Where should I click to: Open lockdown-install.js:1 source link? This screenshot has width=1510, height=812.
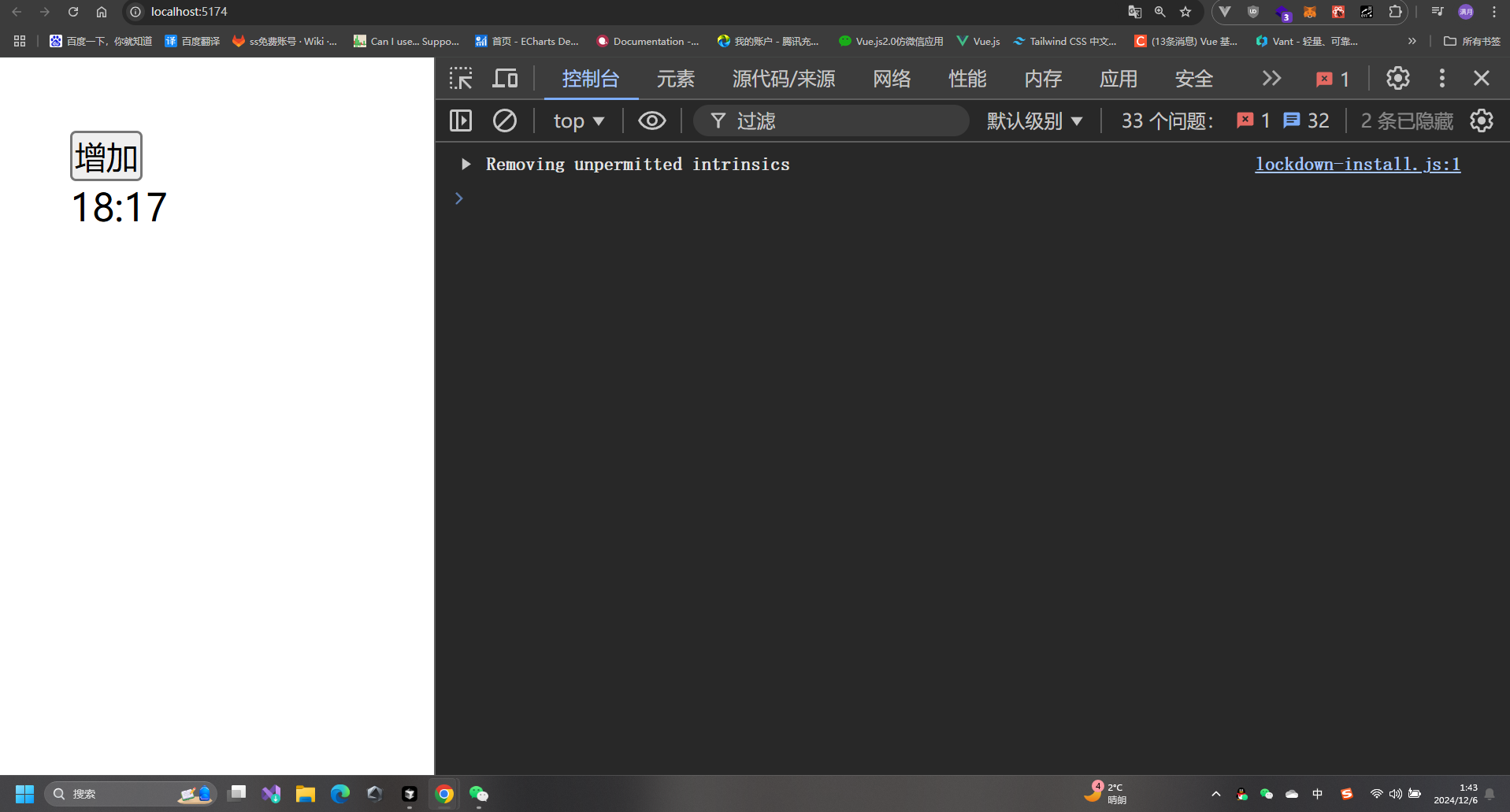coord(1357,164)
